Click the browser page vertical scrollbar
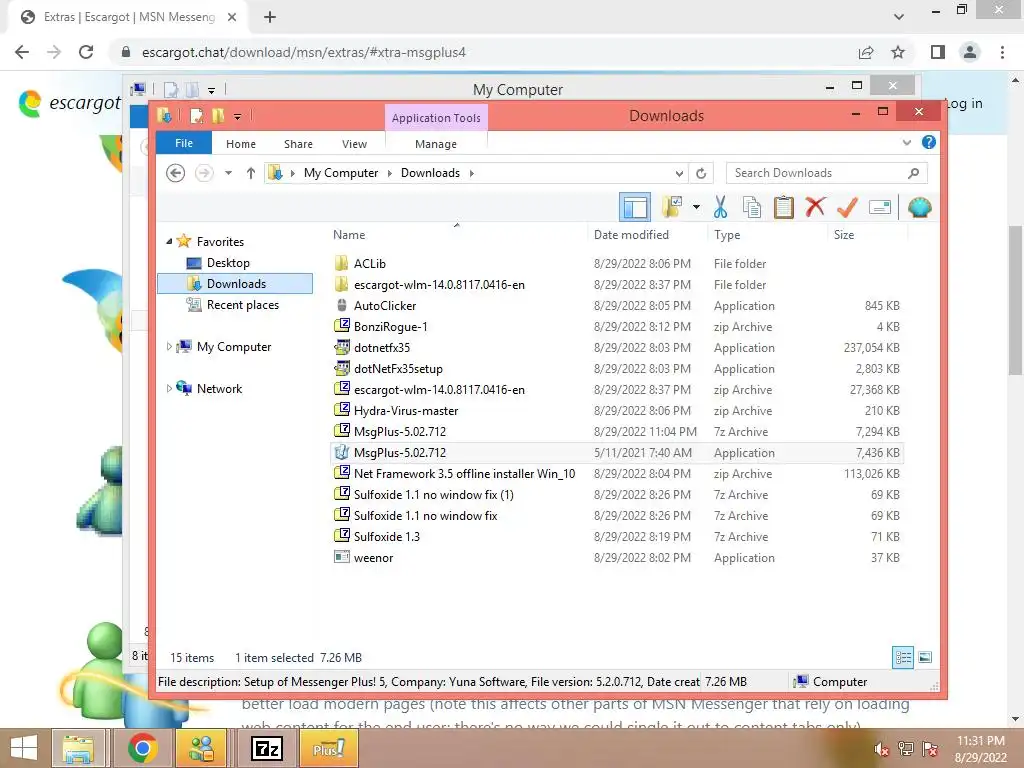Image resolution: width=1024 pixels, height=768 pixels. pyautogui.click(x=1015, y=300)
